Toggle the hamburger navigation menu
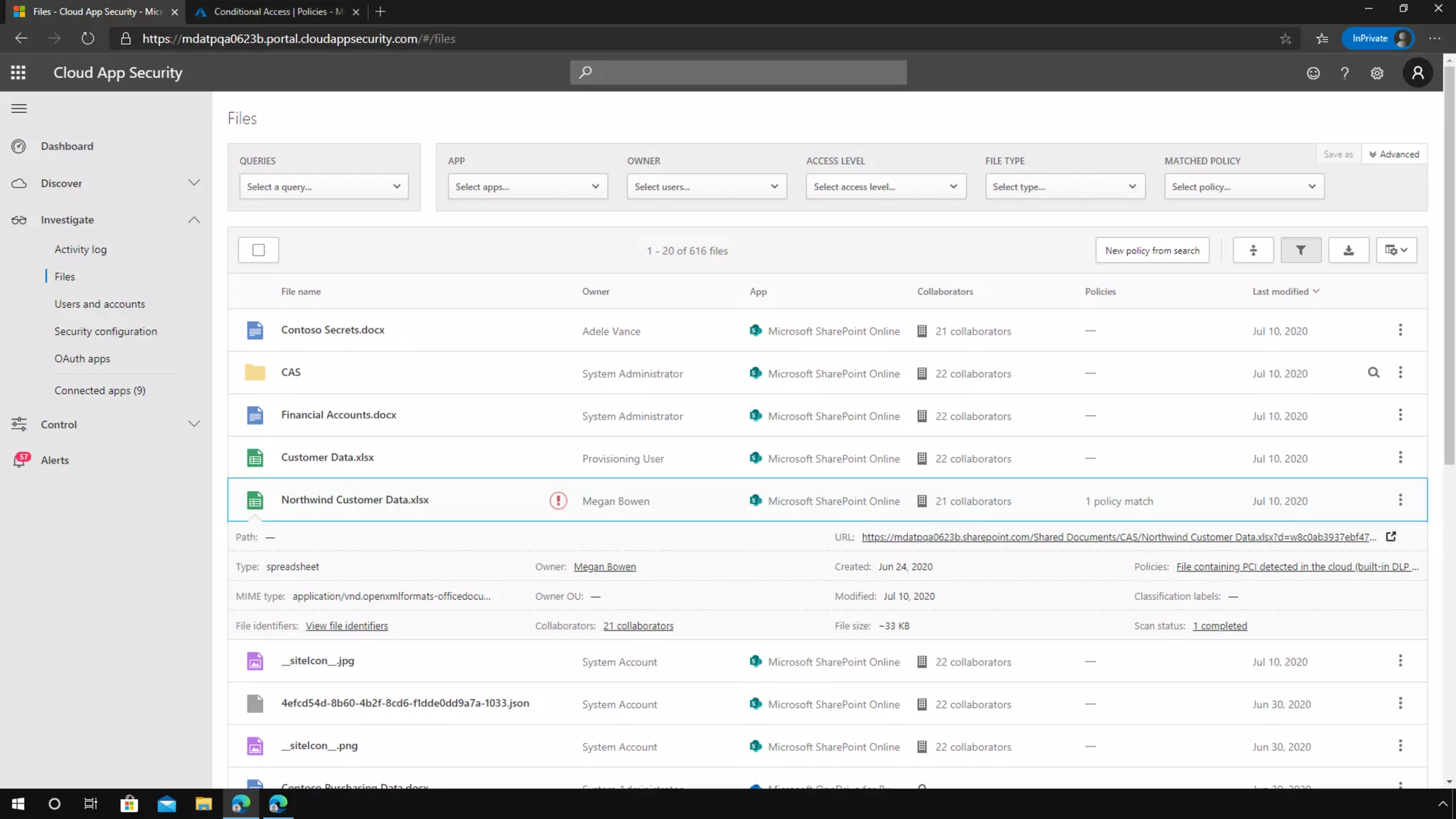Image resolution: width=1456 pixels, height=819 pixels. click(x=19, y=109)
